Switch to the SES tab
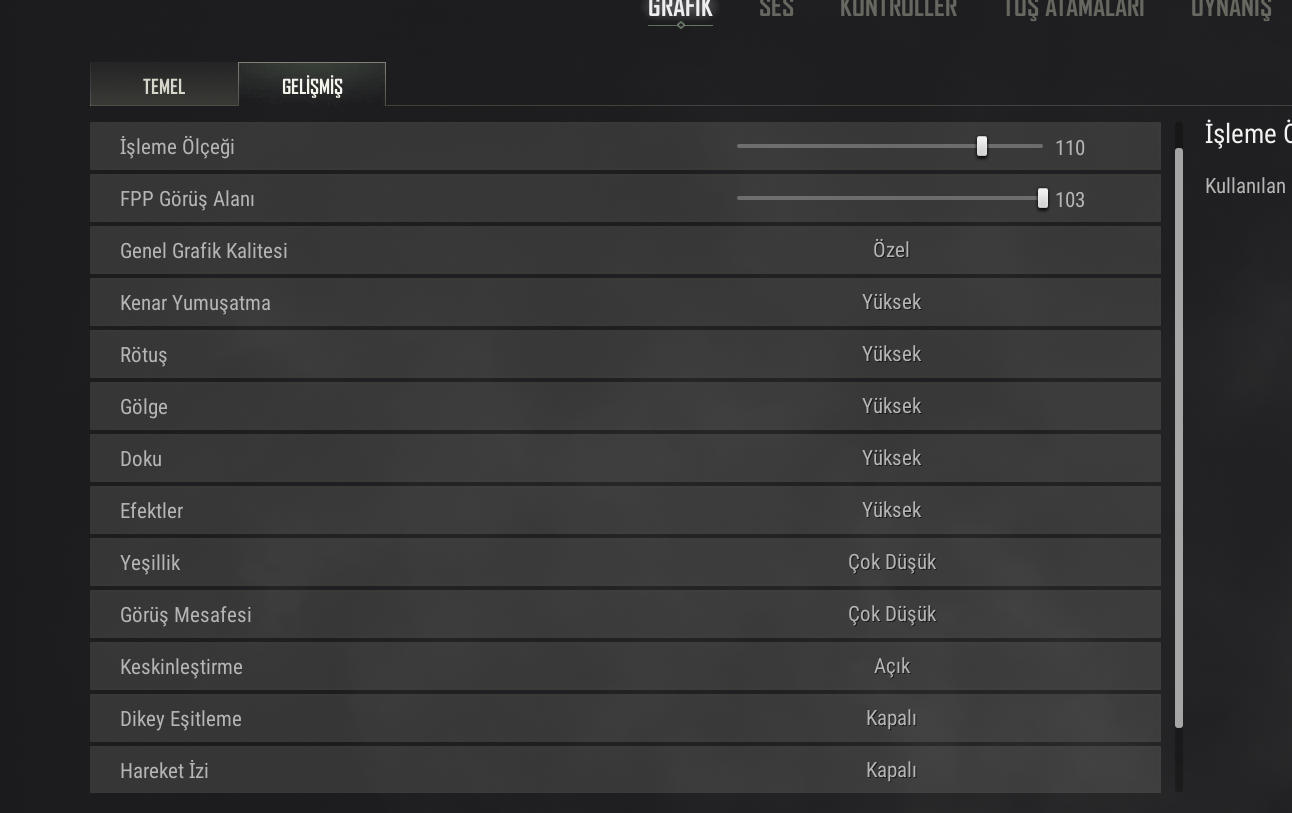This screenshot has width=1292, height=813. (x=776, y=9)
